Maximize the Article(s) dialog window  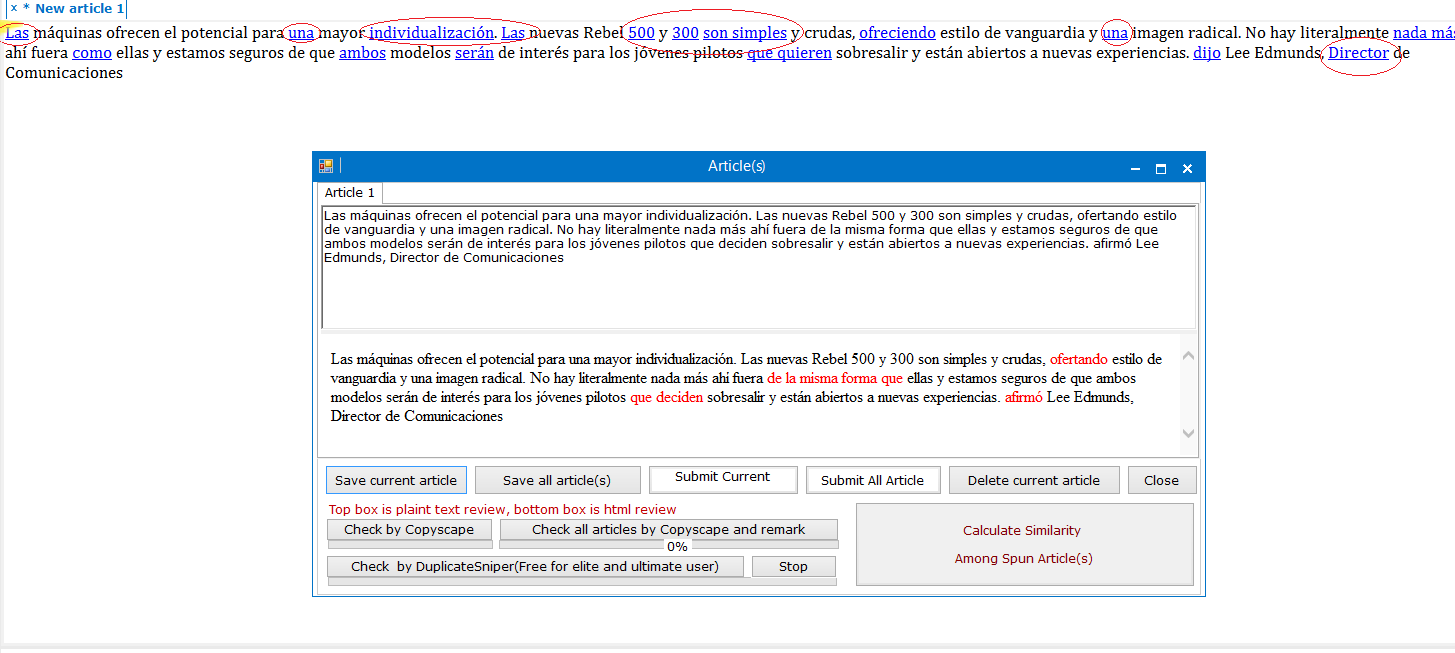[x=1160, y=169]
